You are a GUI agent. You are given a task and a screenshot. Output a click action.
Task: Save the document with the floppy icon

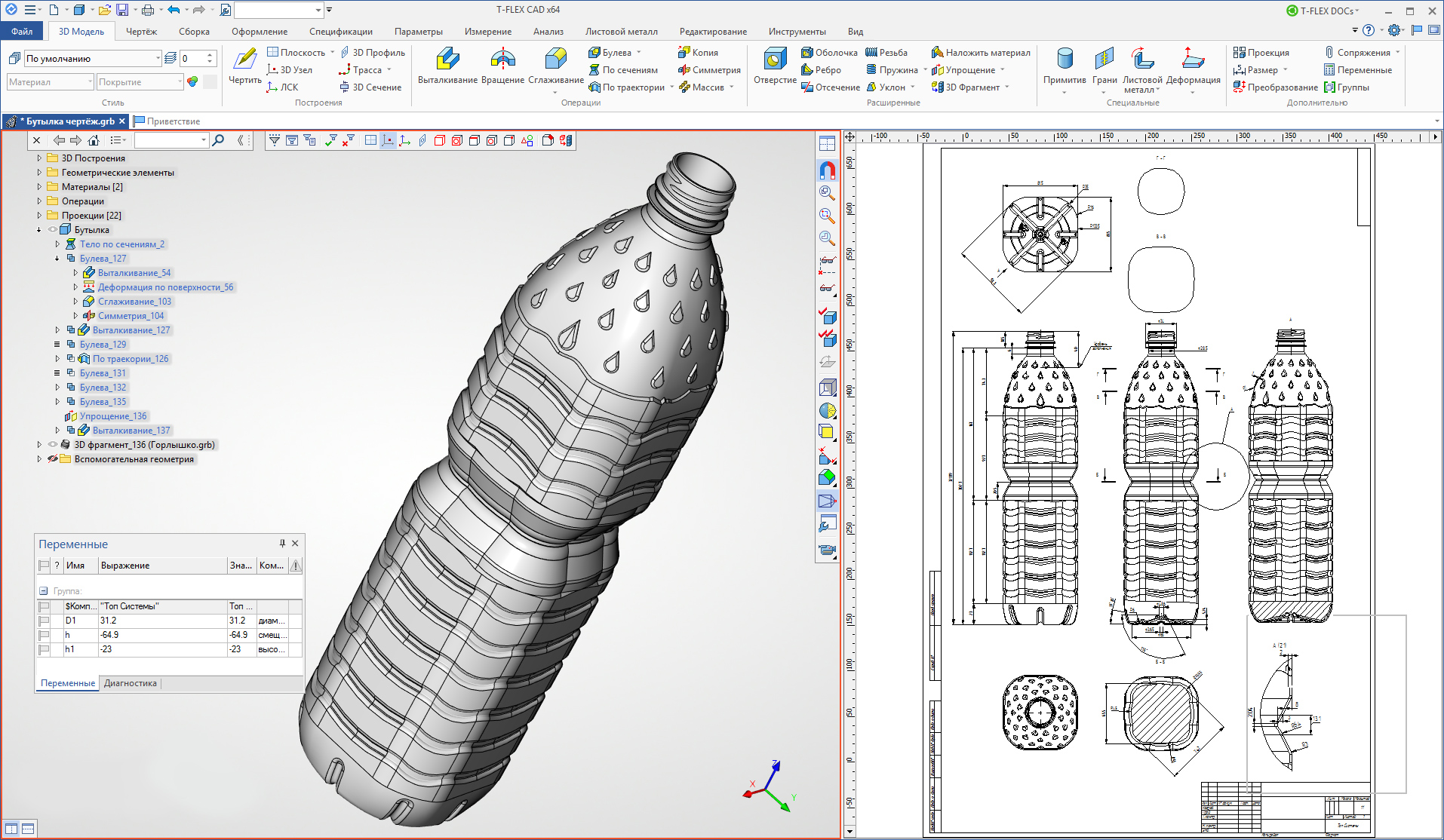[122, 10]
